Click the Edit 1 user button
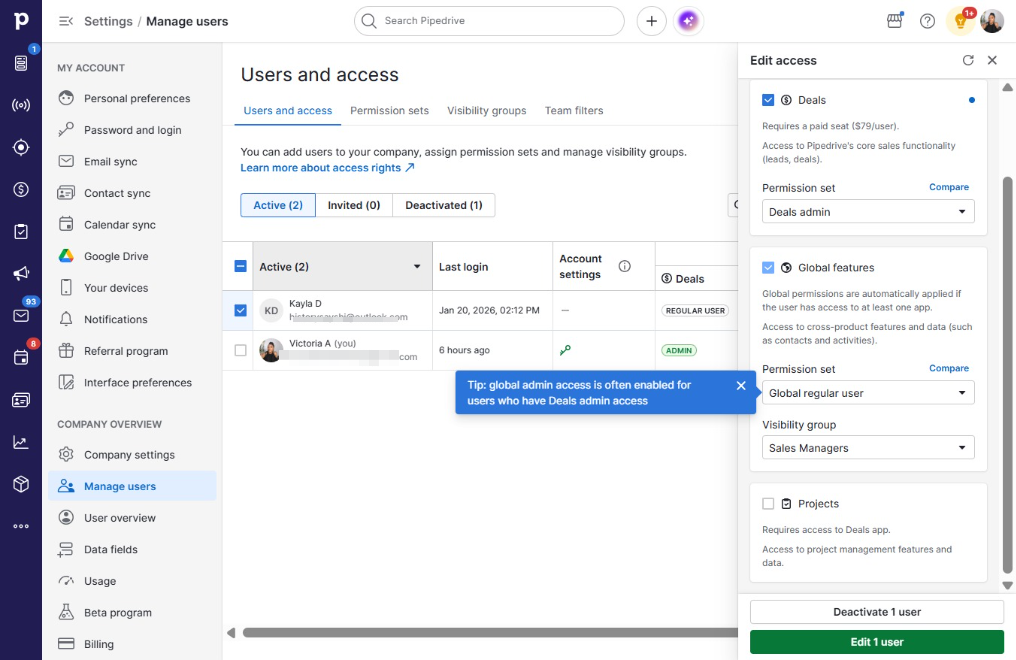 (877, 642)
